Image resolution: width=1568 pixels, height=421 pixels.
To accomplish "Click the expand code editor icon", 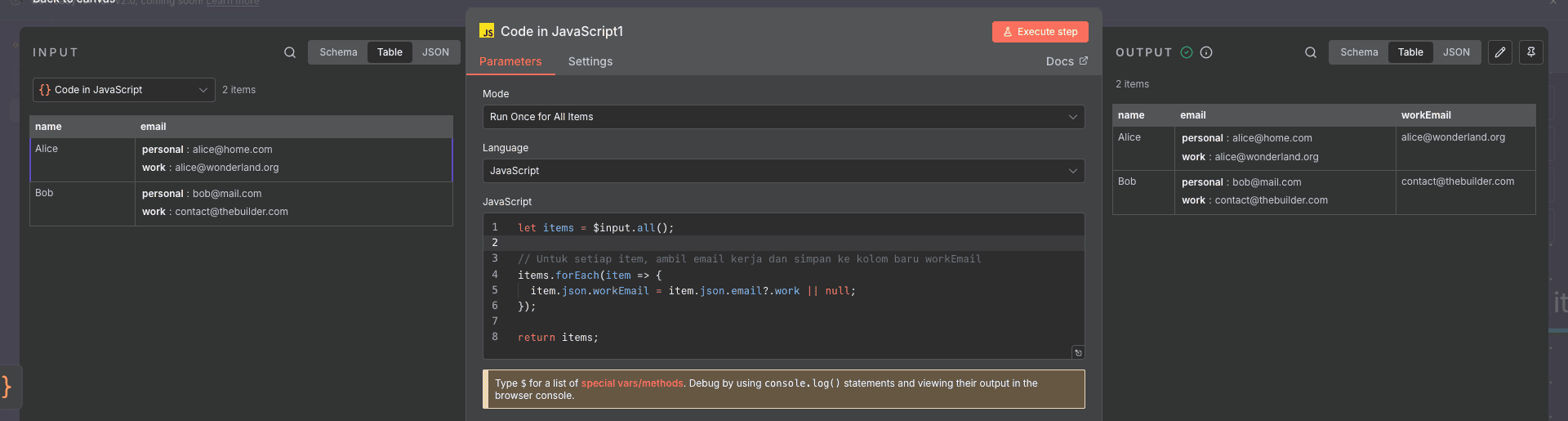I will (1078, 352).
